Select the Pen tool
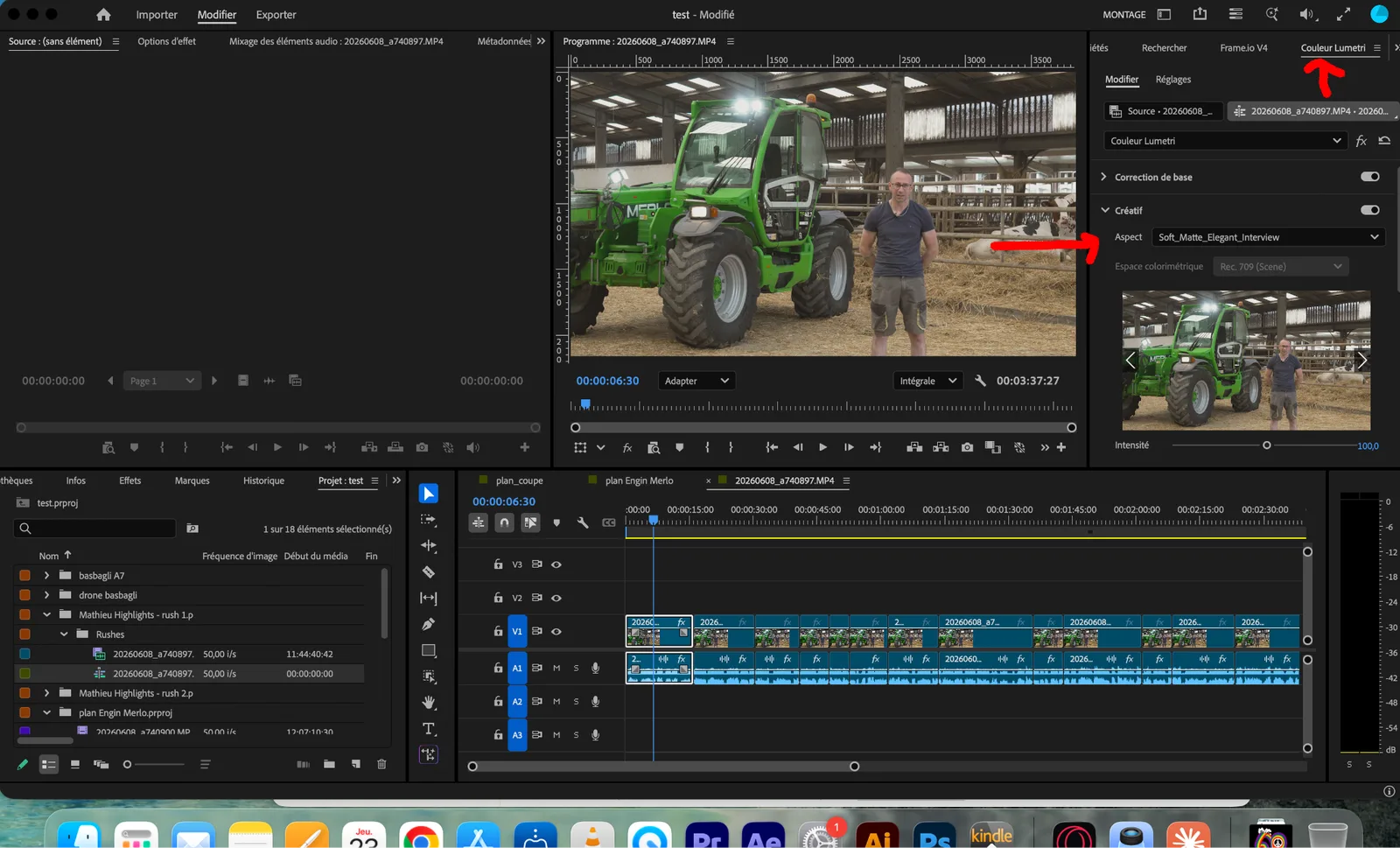 pos(429,624)
